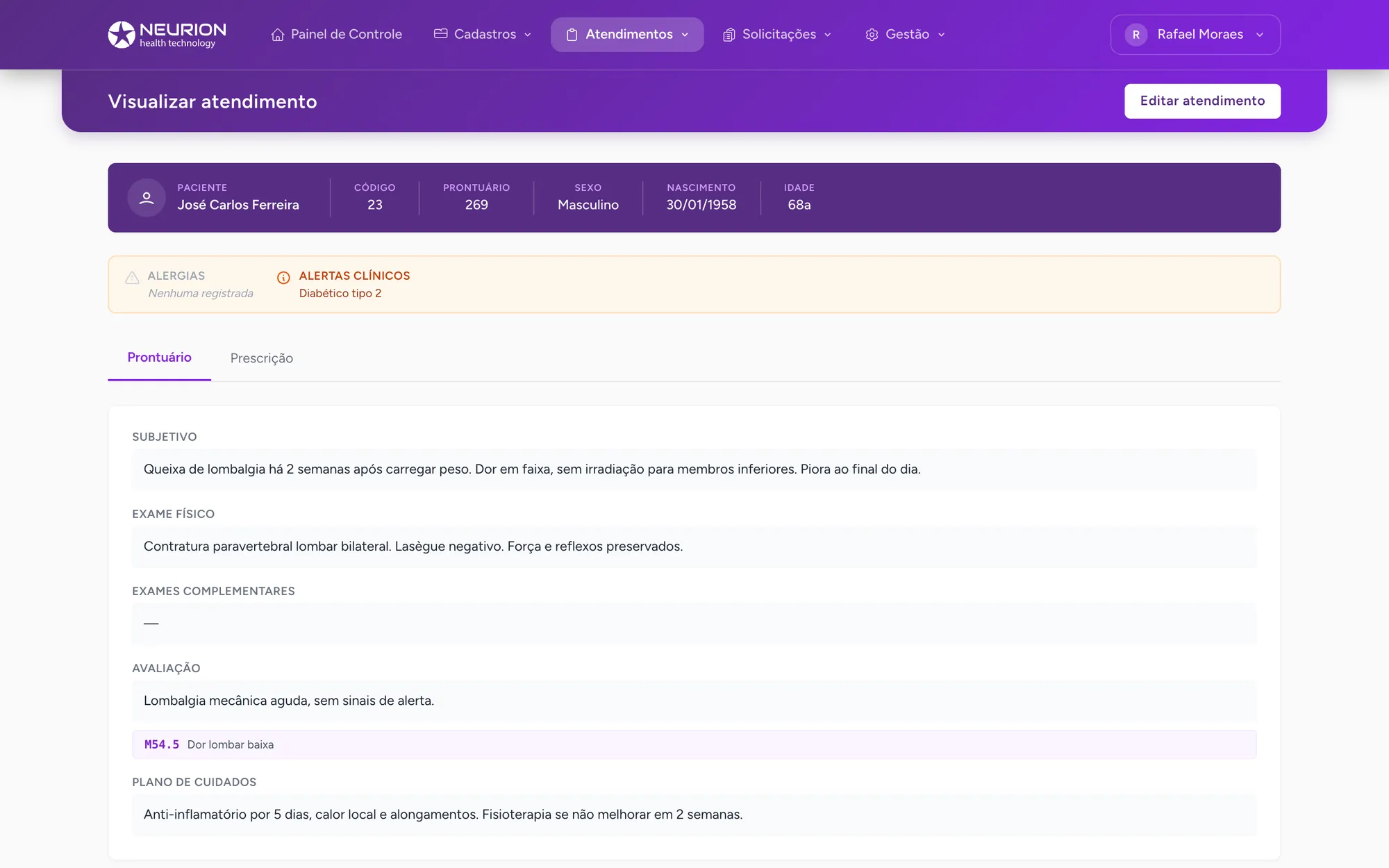Click the M54.5 CID code
This screenshot has height=868, width=1389.
point(162,744)
